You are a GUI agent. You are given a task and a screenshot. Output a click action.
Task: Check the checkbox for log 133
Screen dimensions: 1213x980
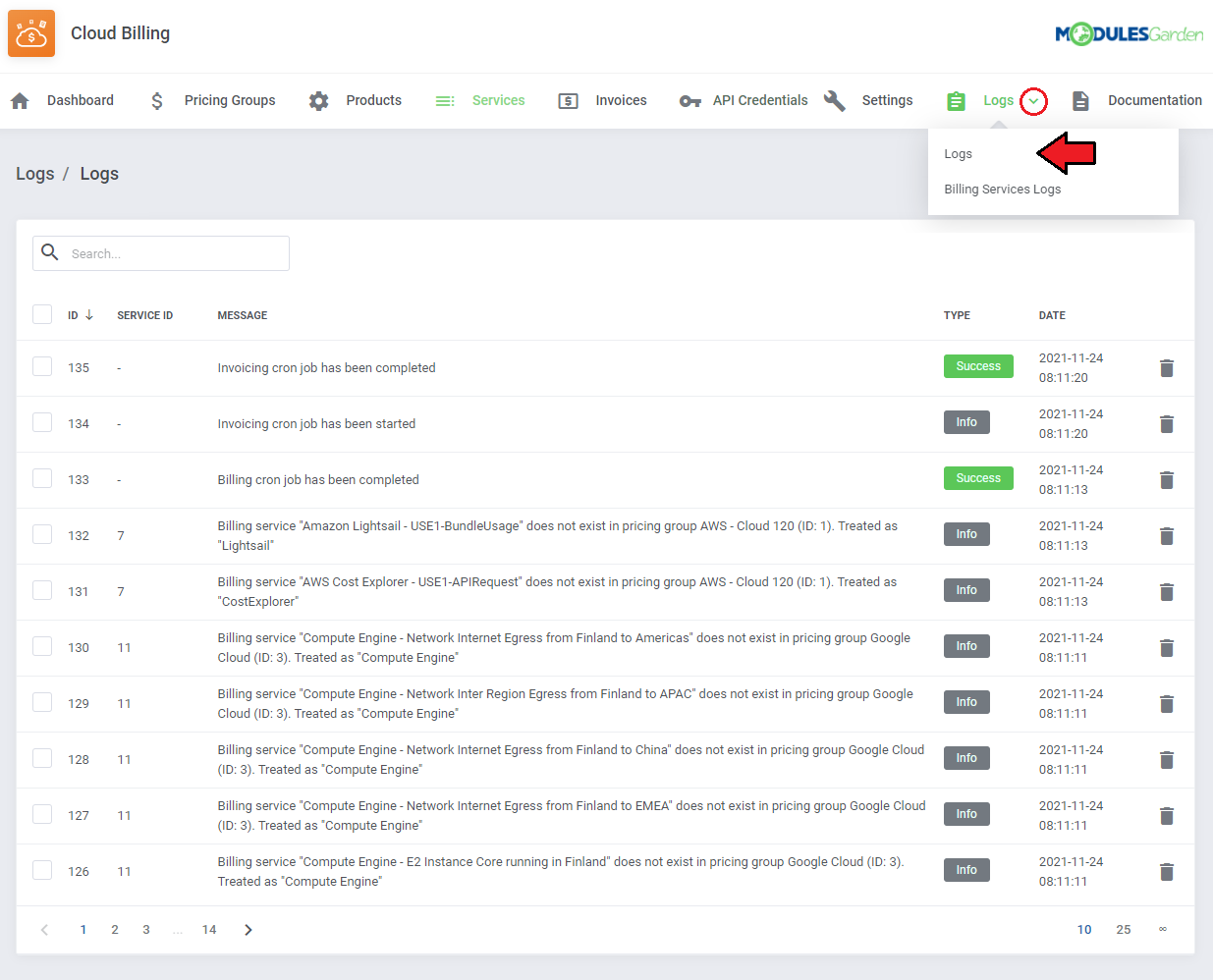tap(42, 478)
